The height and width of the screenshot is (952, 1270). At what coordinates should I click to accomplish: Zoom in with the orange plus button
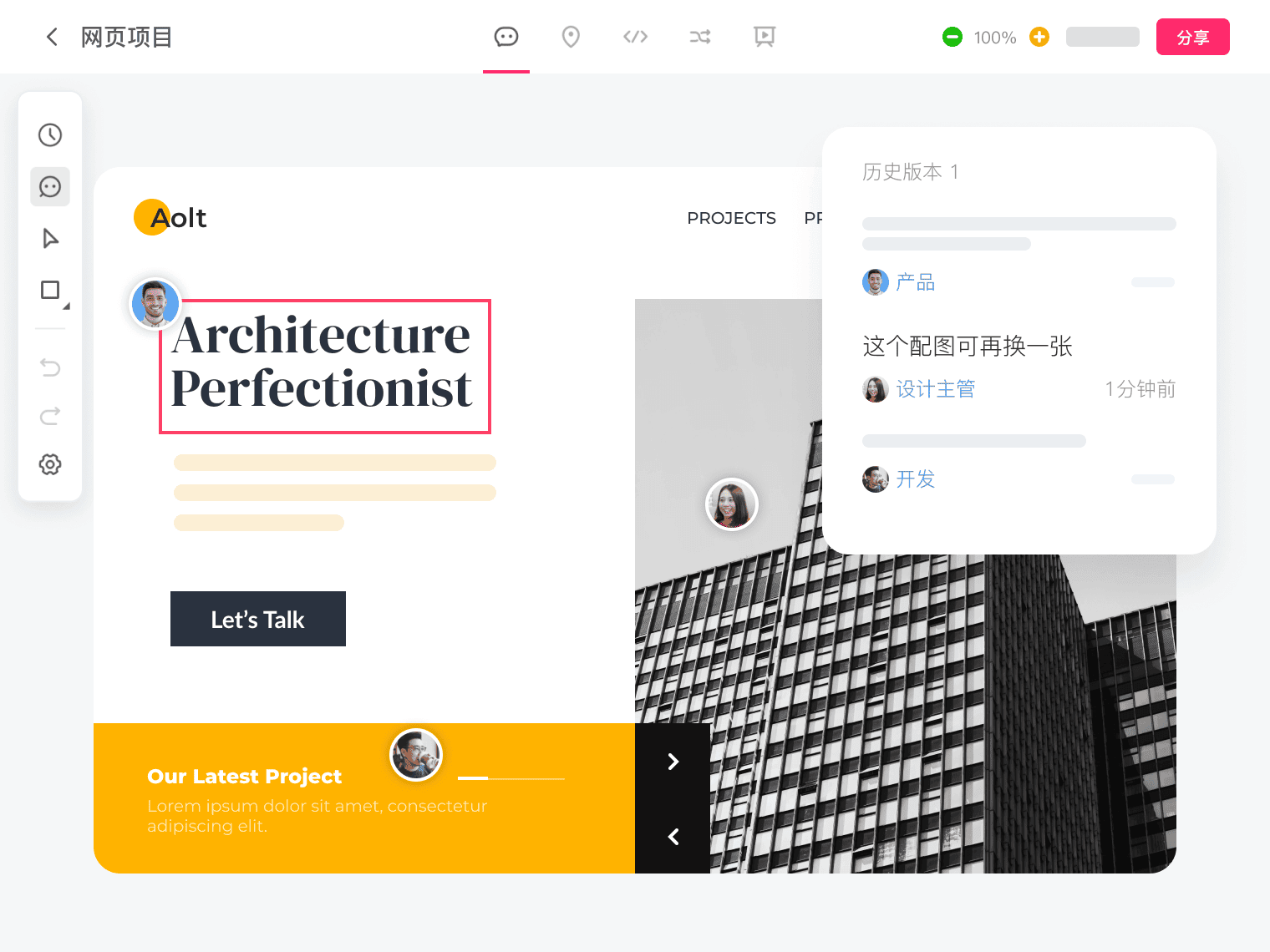tap(1039, 37)
